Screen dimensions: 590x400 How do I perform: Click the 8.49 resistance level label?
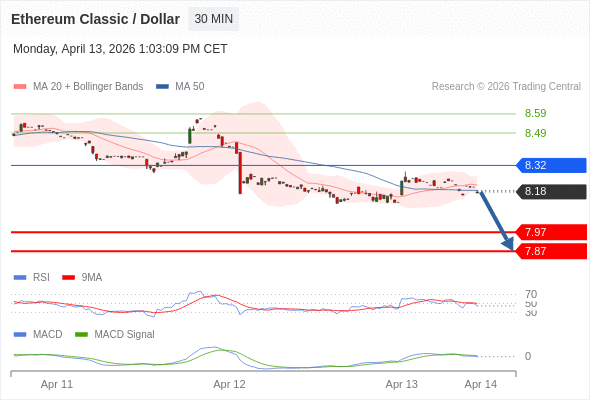coord(535,133)
